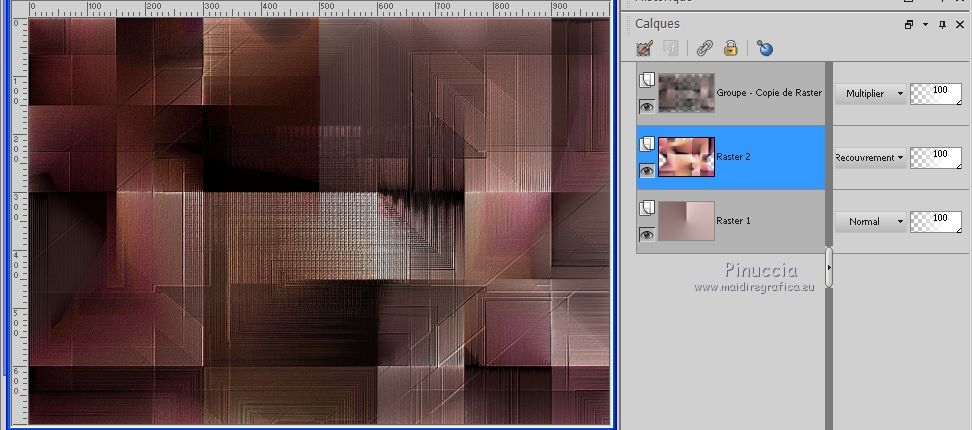This screenshot has width=972, height=430.
Task: Open the Recouvrement blend mode dropdown
Action: pyautogui.click(x=870, y=157)
